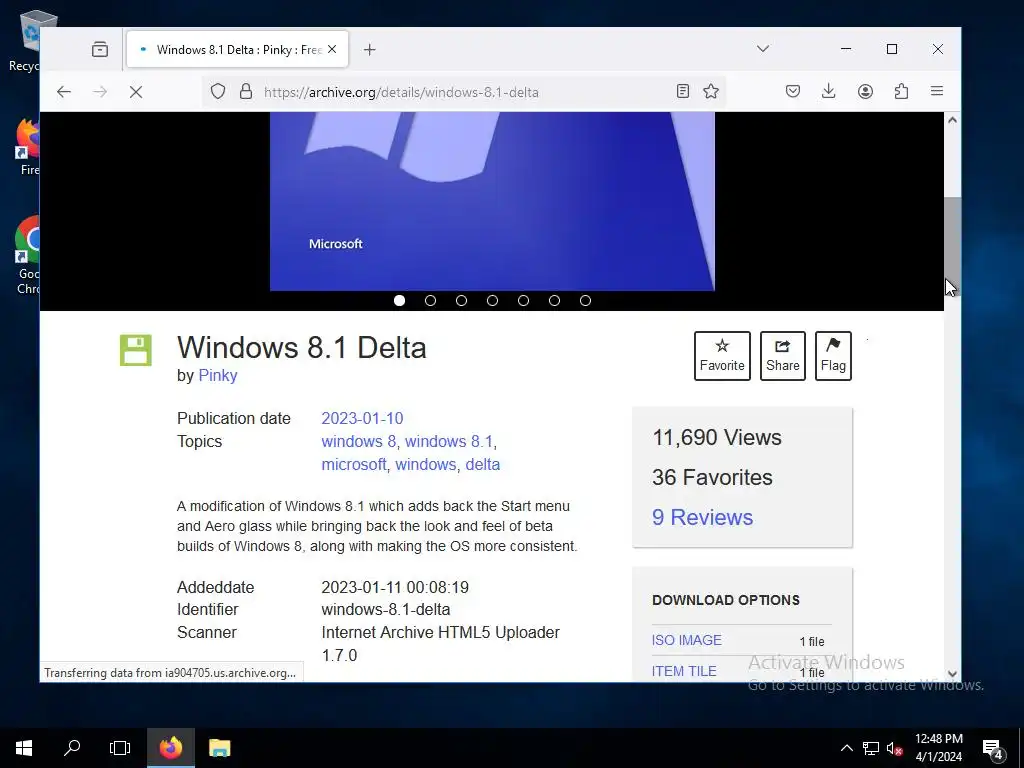1024x768 pixels.
Task: Click the page scroll down arrow
Action: tap(952, 673)
